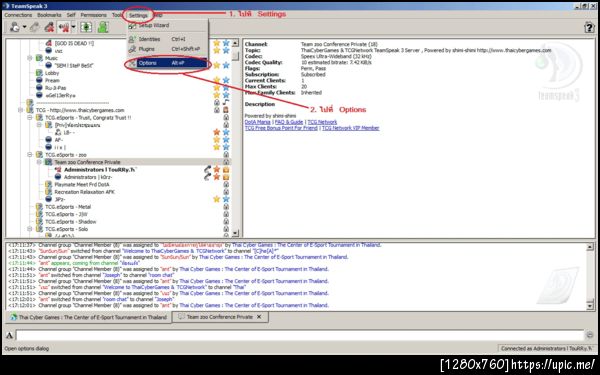
Task: Open the dropdown arrow beside the Connect icon
Action: 24,27
